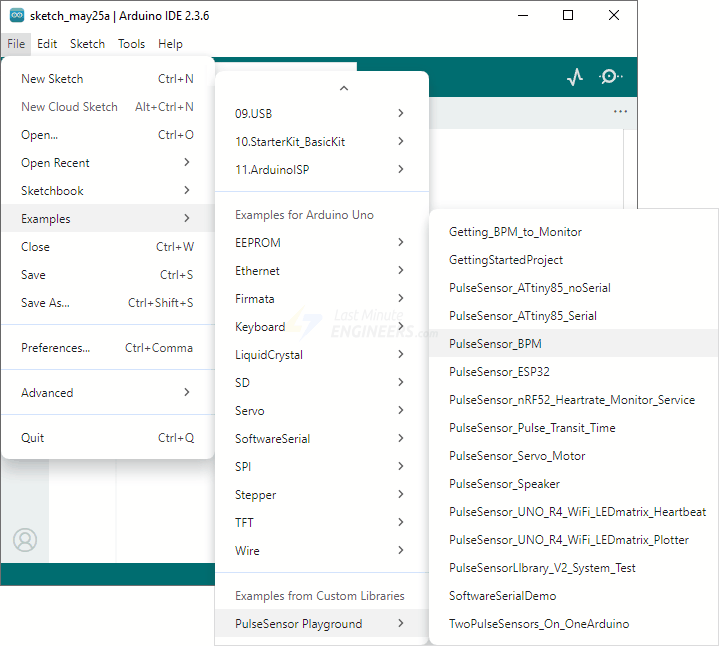
Task: Expand the Servo examples submenu
Action: point(320,410)
